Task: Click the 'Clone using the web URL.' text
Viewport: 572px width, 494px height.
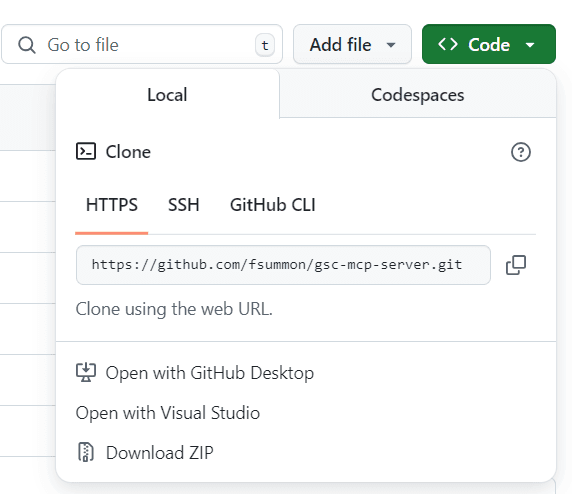Action: (x=174, y=309)
